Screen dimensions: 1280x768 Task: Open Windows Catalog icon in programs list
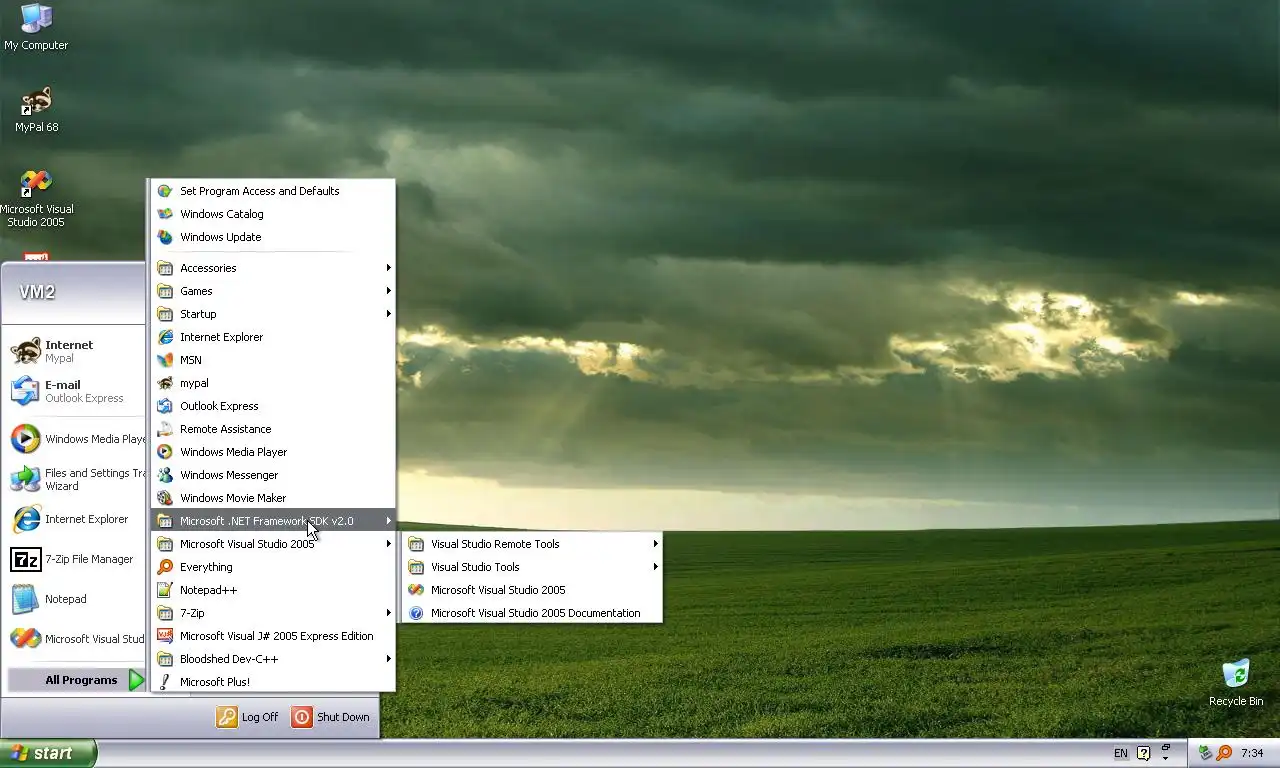click(x=165, y=214)
